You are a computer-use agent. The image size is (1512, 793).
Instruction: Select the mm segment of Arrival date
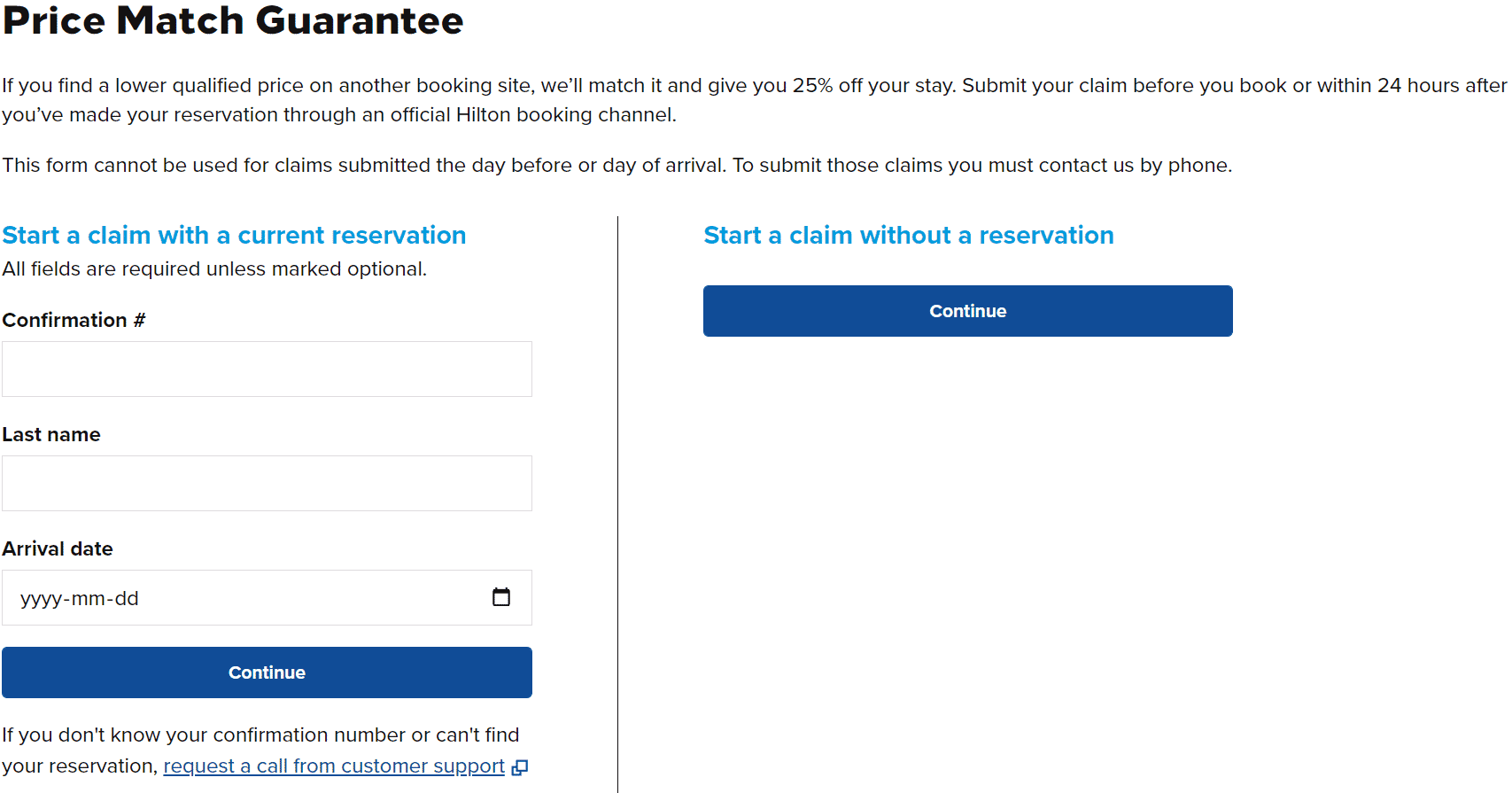tap(88, 599)
